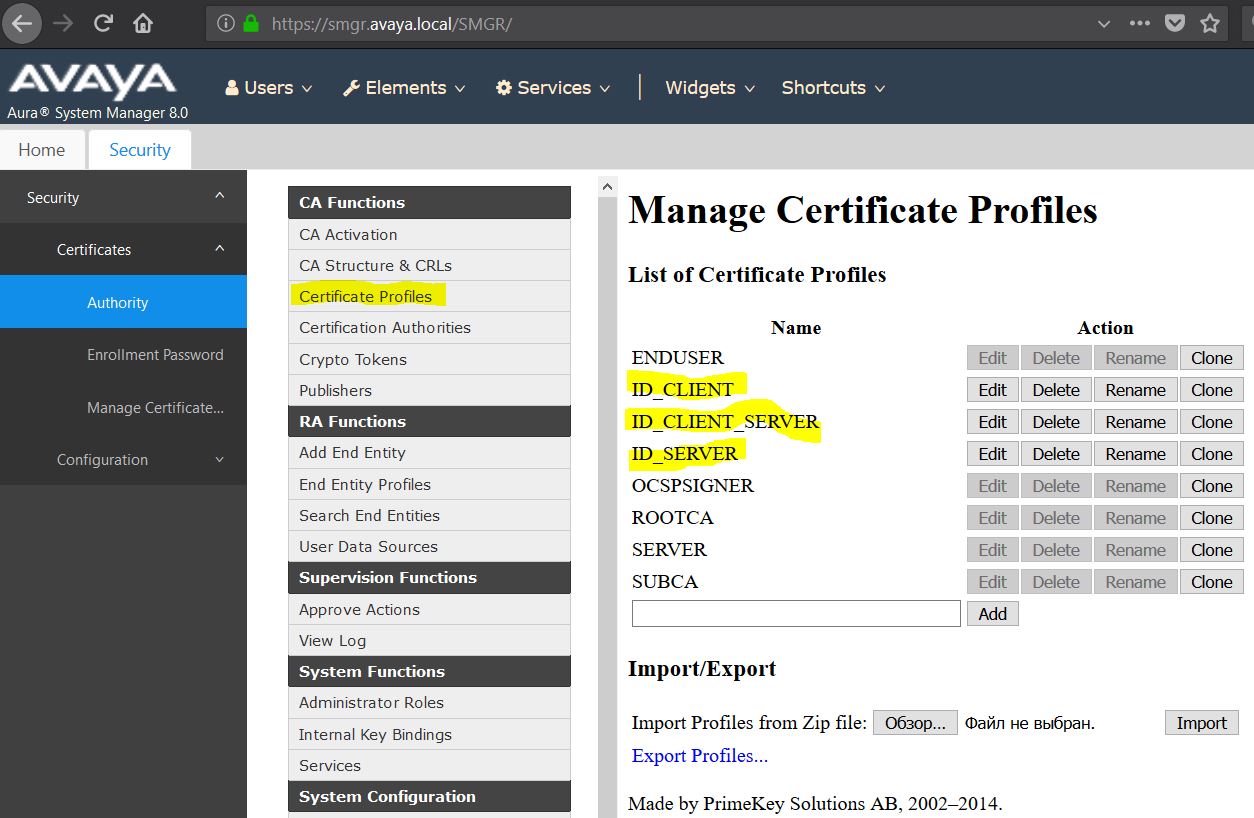
Task: Open the Shortcuts dropdown
Action: point(833,88)
